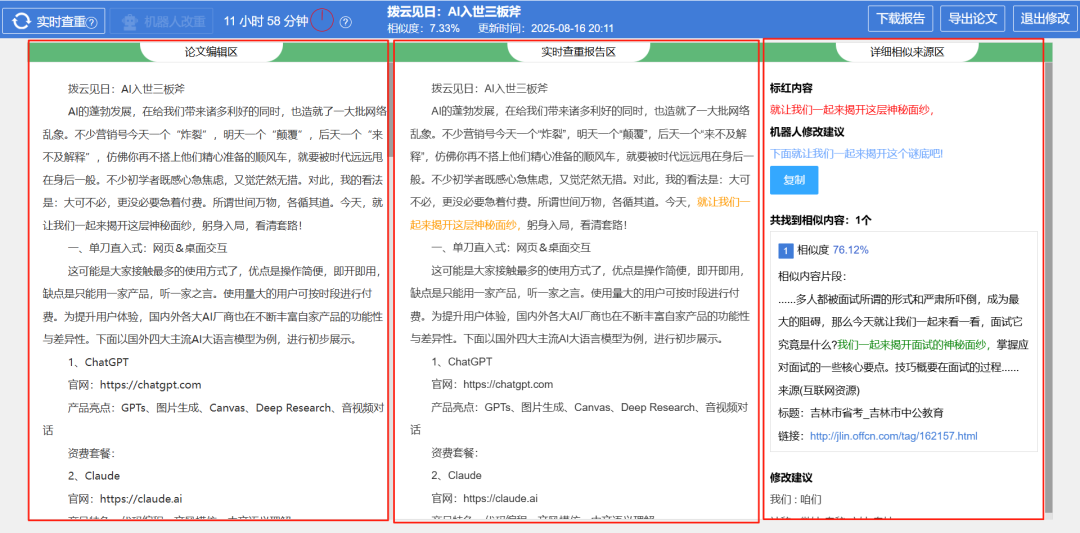The width and height of the screenshot is (1080, 533).
Task: Select the 论文编辑区 panel tab
Action: 209,52
